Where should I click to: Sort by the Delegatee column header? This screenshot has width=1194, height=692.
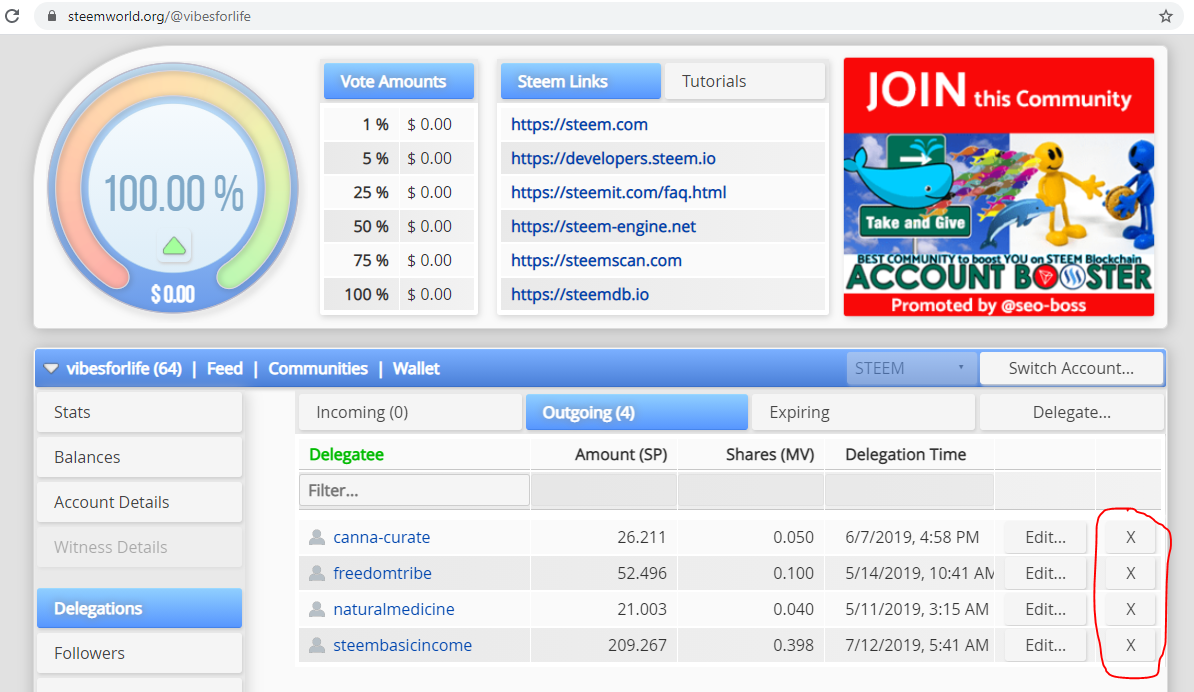(346, 454)
